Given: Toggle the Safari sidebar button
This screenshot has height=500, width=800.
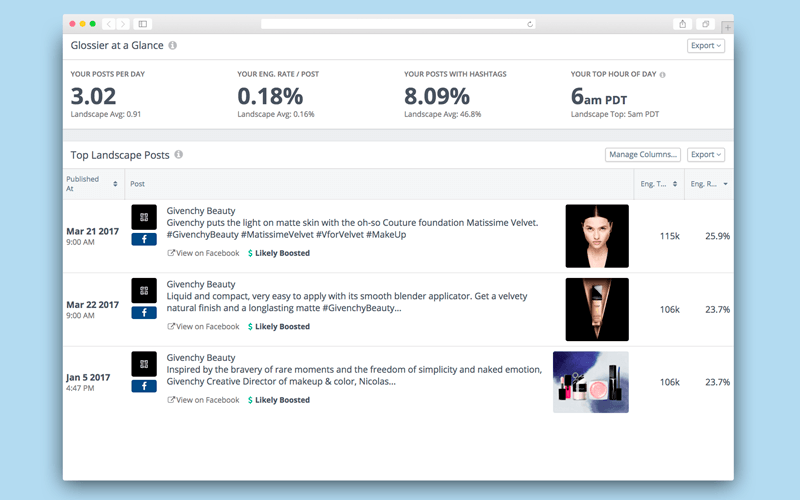Looking at the screenshot, I should pos(143,24).
